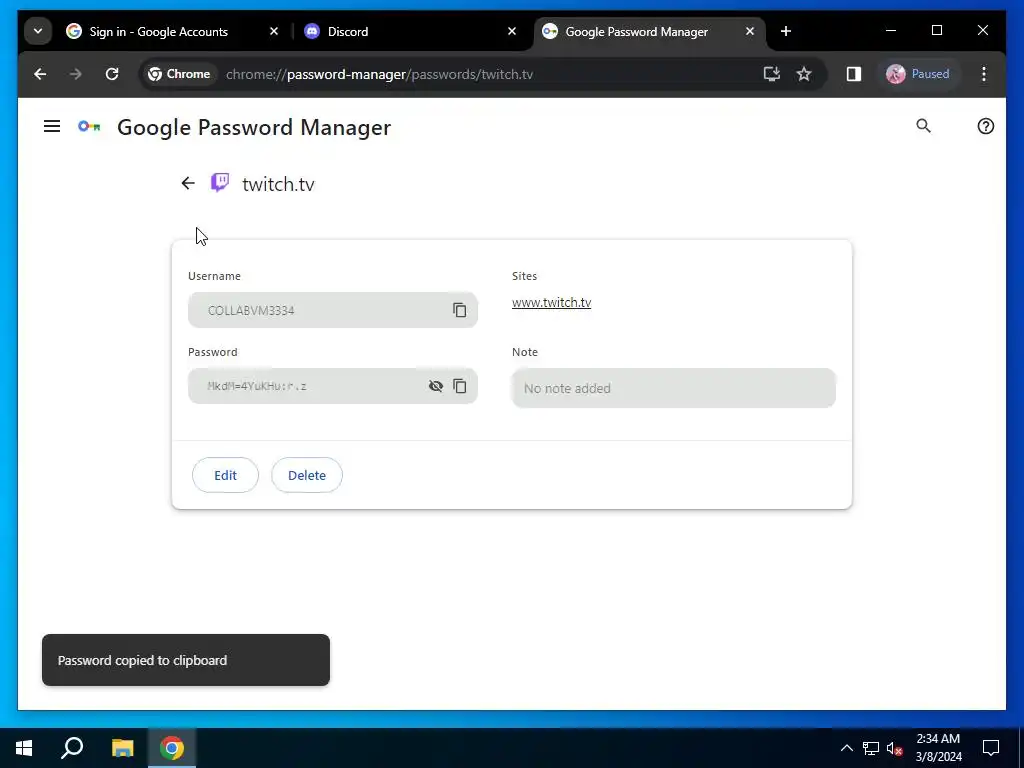This screenshot has height=768, width=1024.
Task: Click the twitch.tv page title
Action: coord(278,184)
